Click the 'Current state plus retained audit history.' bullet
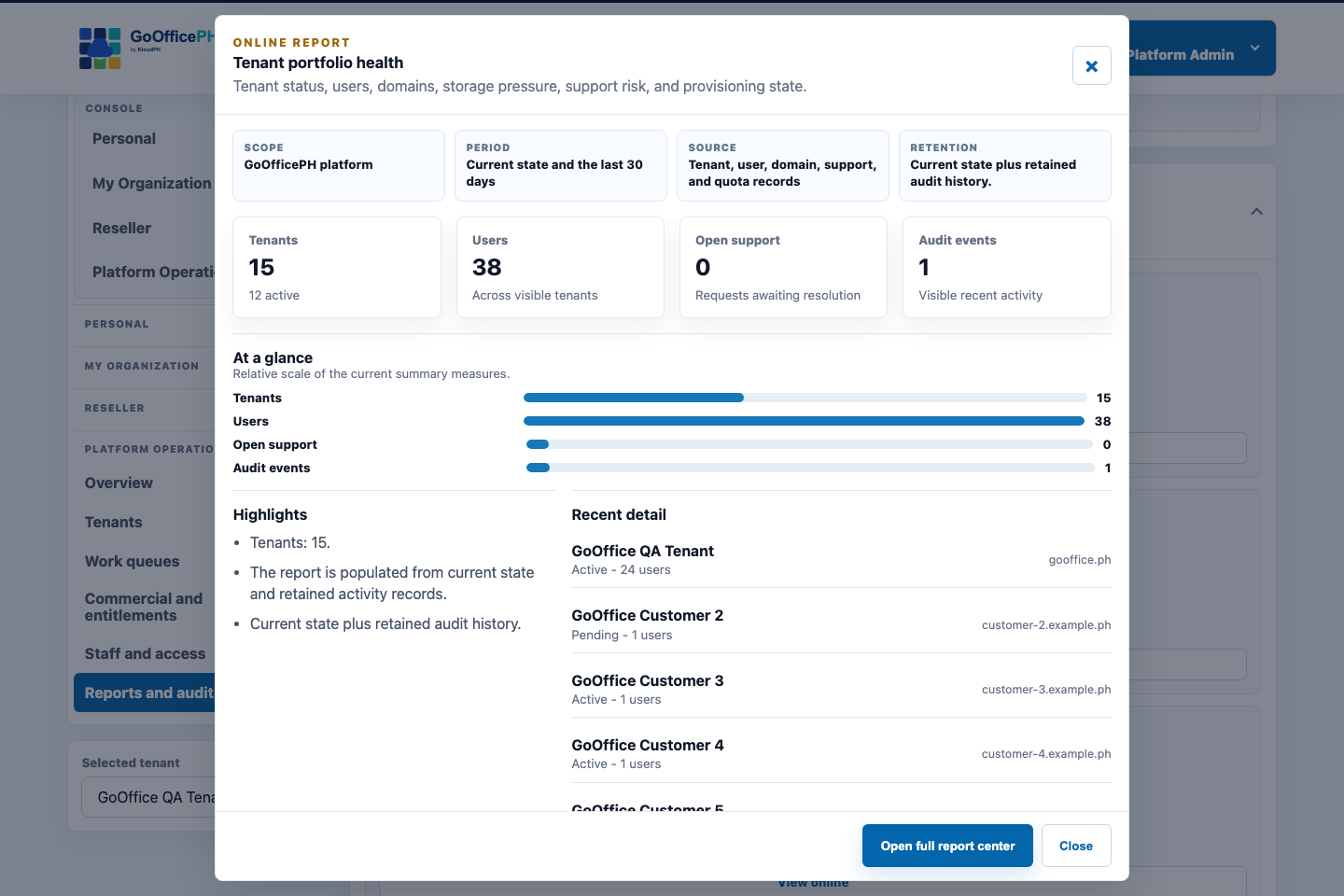This screenshot has height=896, width=1344. (385, 624)
